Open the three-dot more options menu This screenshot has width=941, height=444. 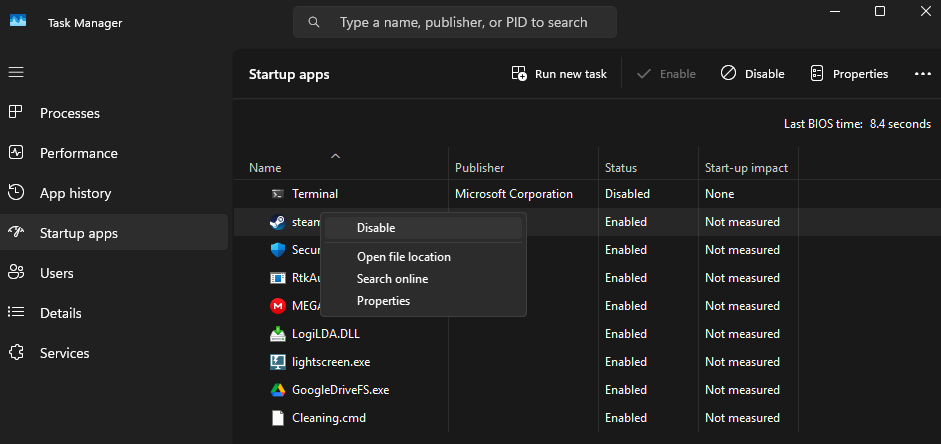tap(922, 74)
